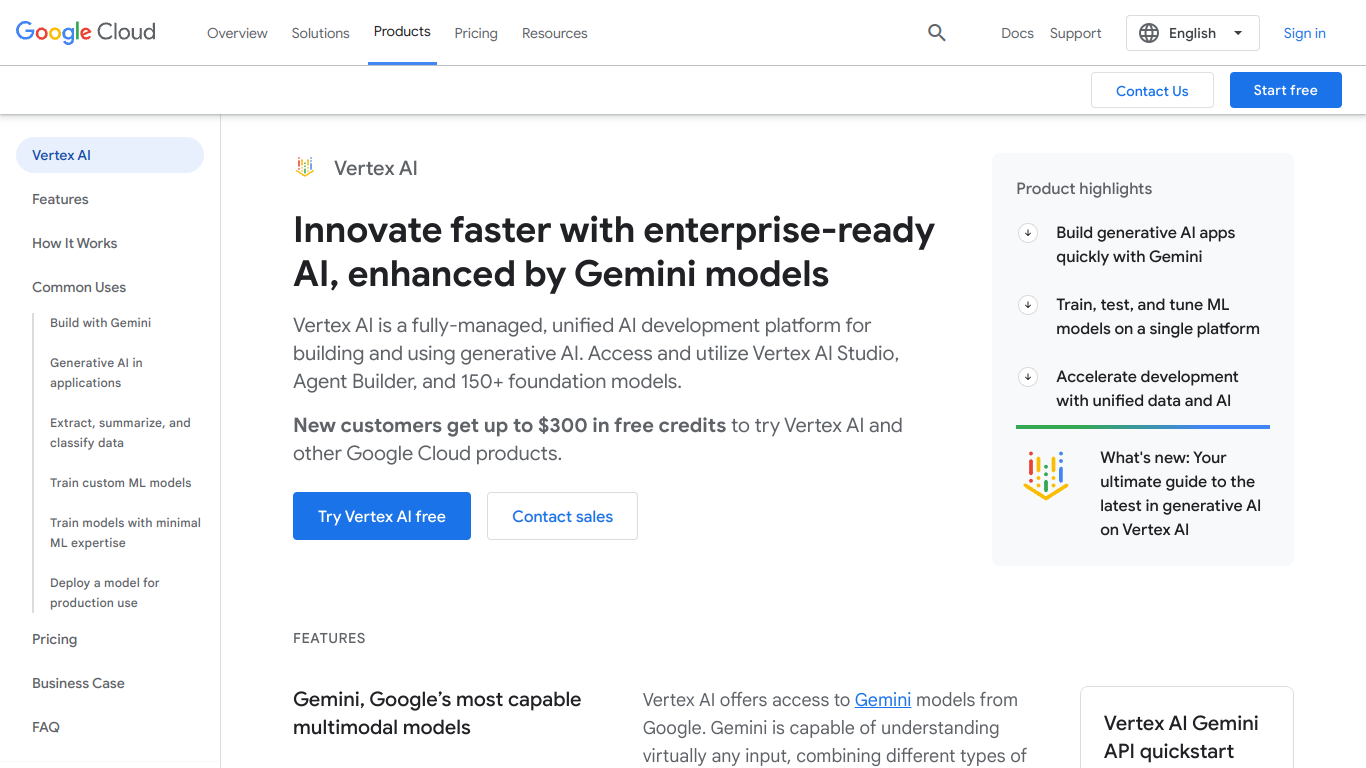
Task: Jump to How It Works in sidebar
Action: click(74, 243)
